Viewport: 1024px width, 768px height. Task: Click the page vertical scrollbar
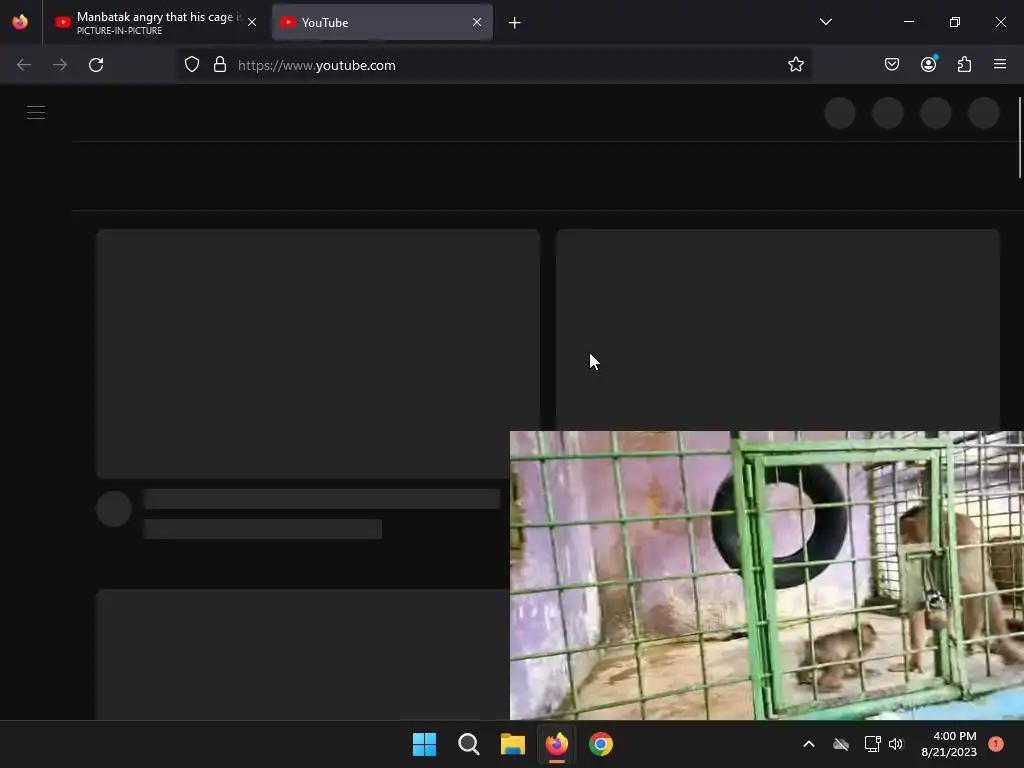point(1020,137)
